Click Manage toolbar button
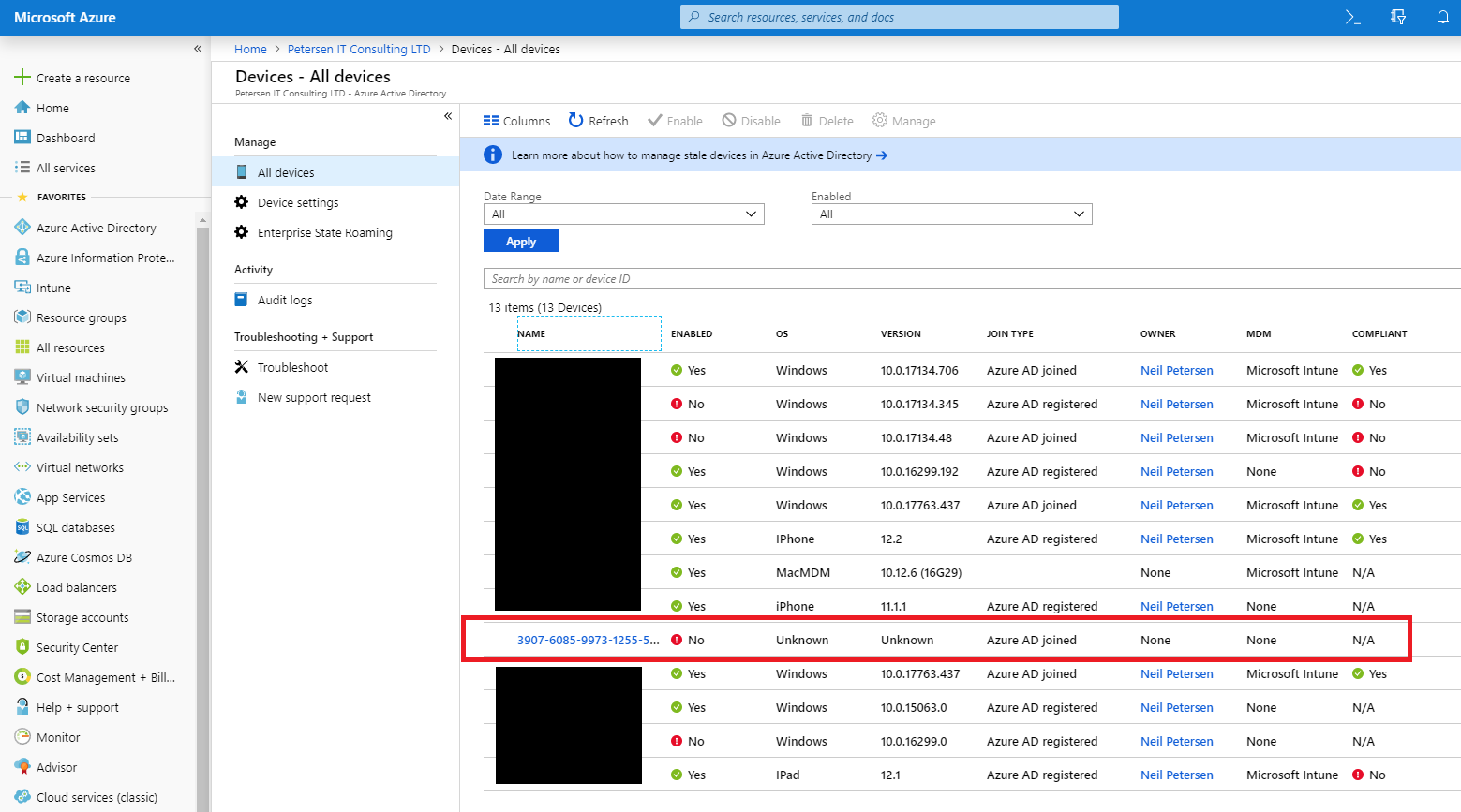1461x812 pixels. coord(903,121)
